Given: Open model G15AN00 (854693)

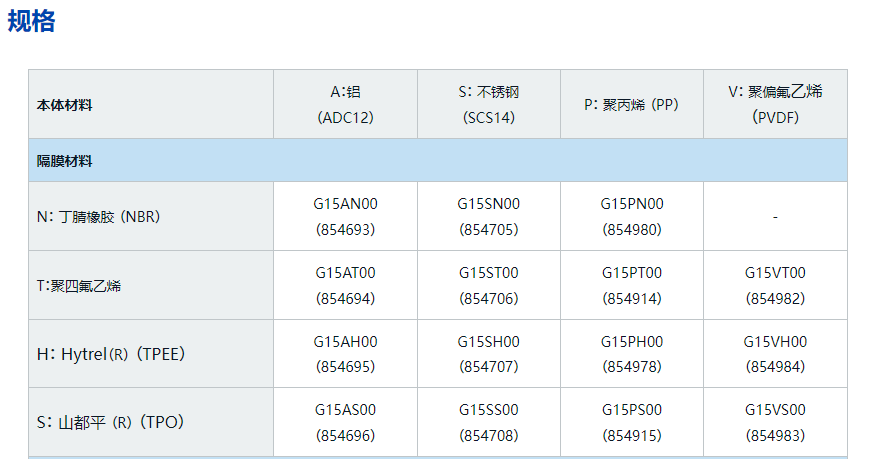Looking at the screenshot, I should (x=345, y=216).
